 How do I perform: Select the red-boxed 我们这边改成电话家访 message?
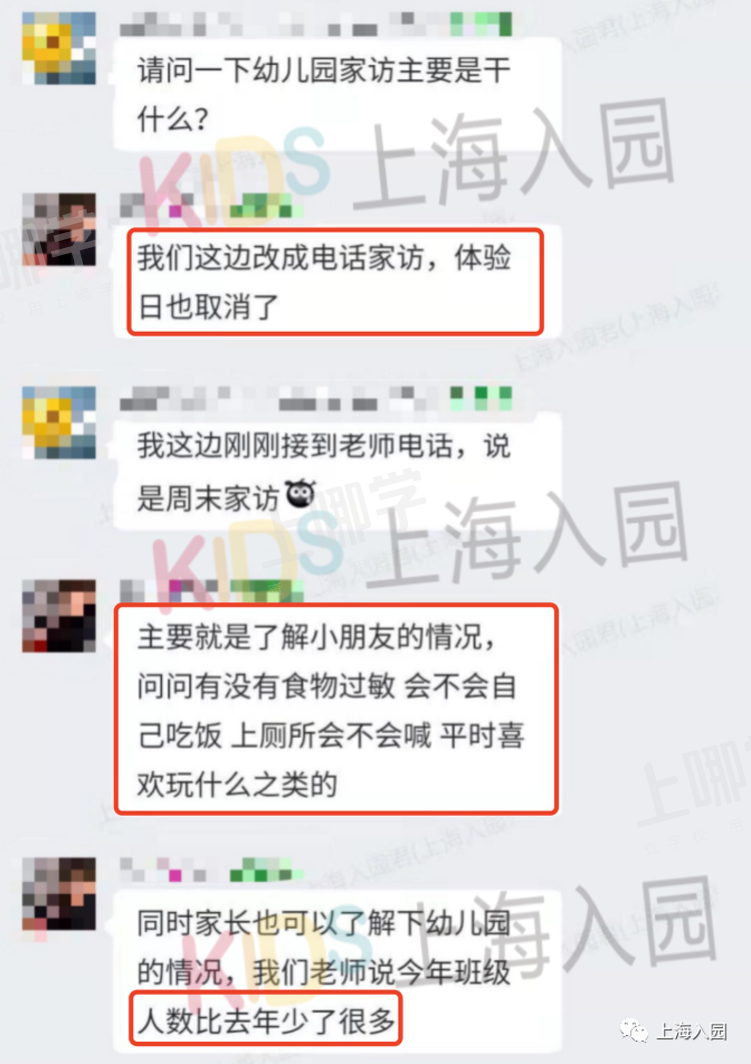coord(336,282)
